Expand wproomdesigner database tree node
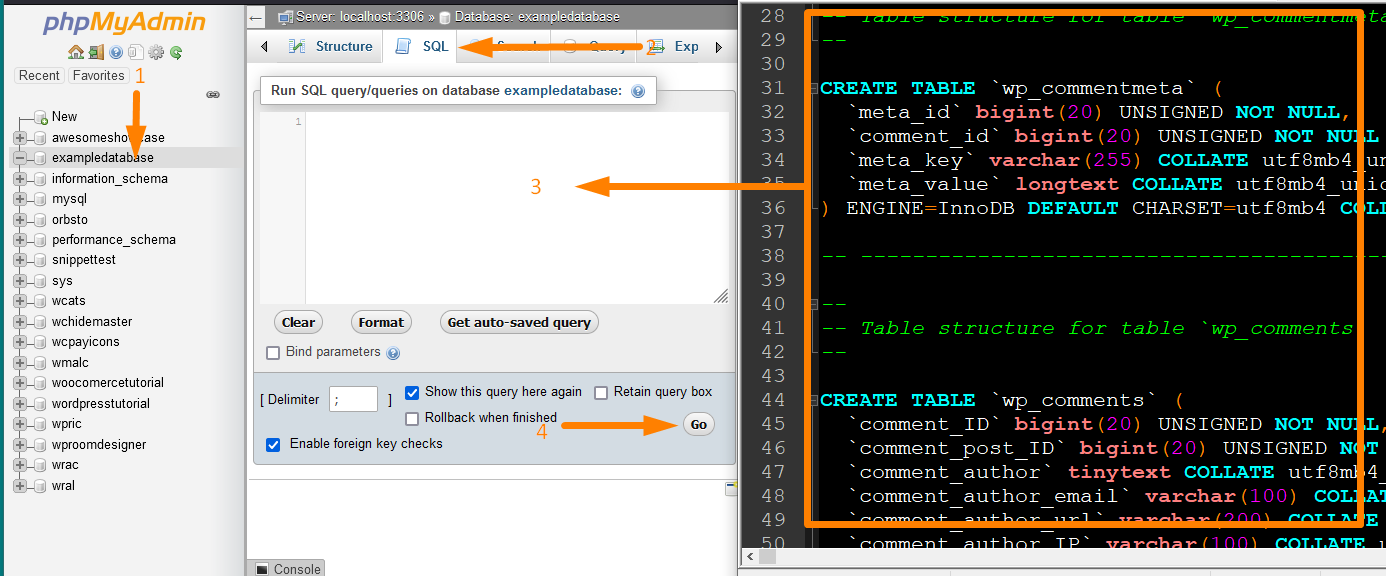1386x576 pixels. (20, 445)
